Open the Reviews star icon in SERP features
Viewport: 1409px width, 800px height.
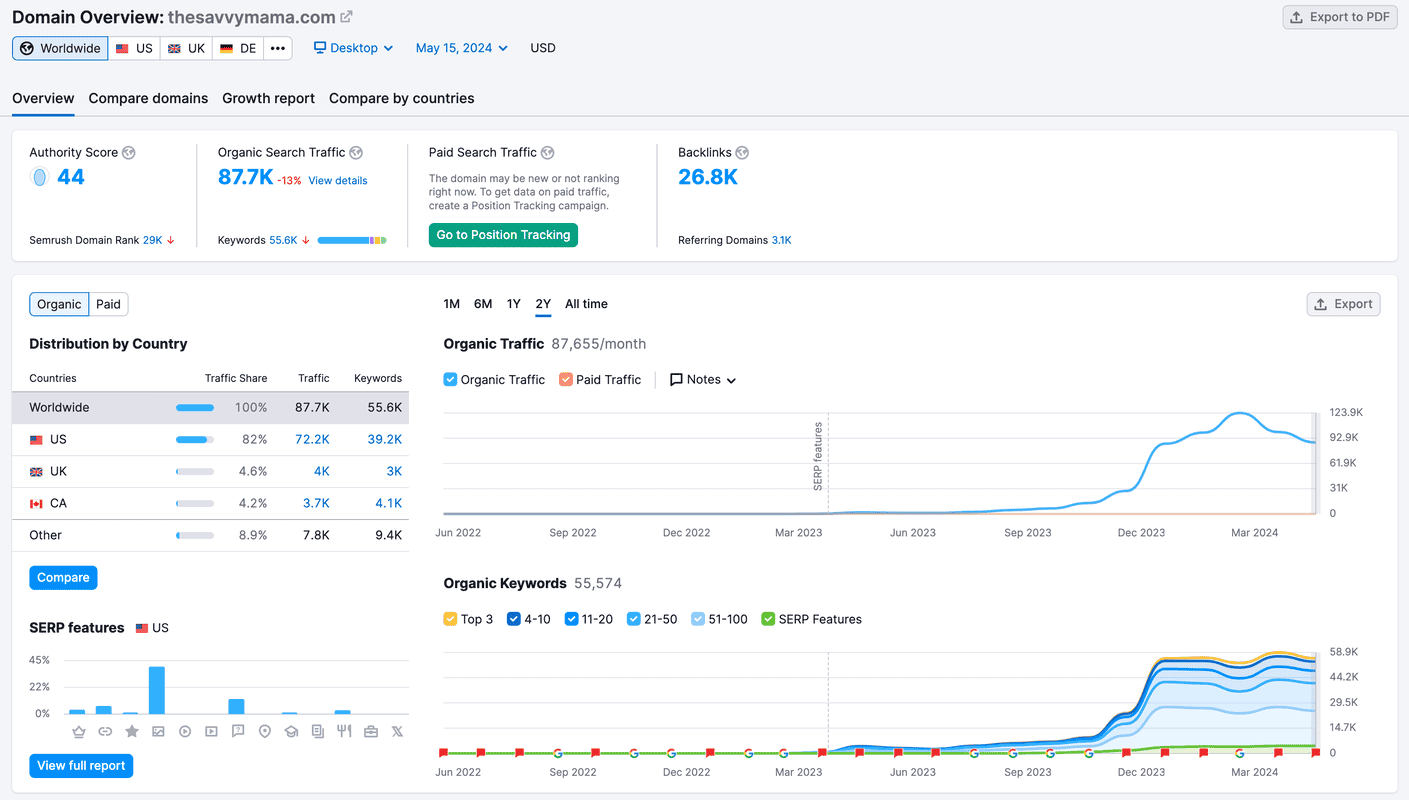pos(132,731)
